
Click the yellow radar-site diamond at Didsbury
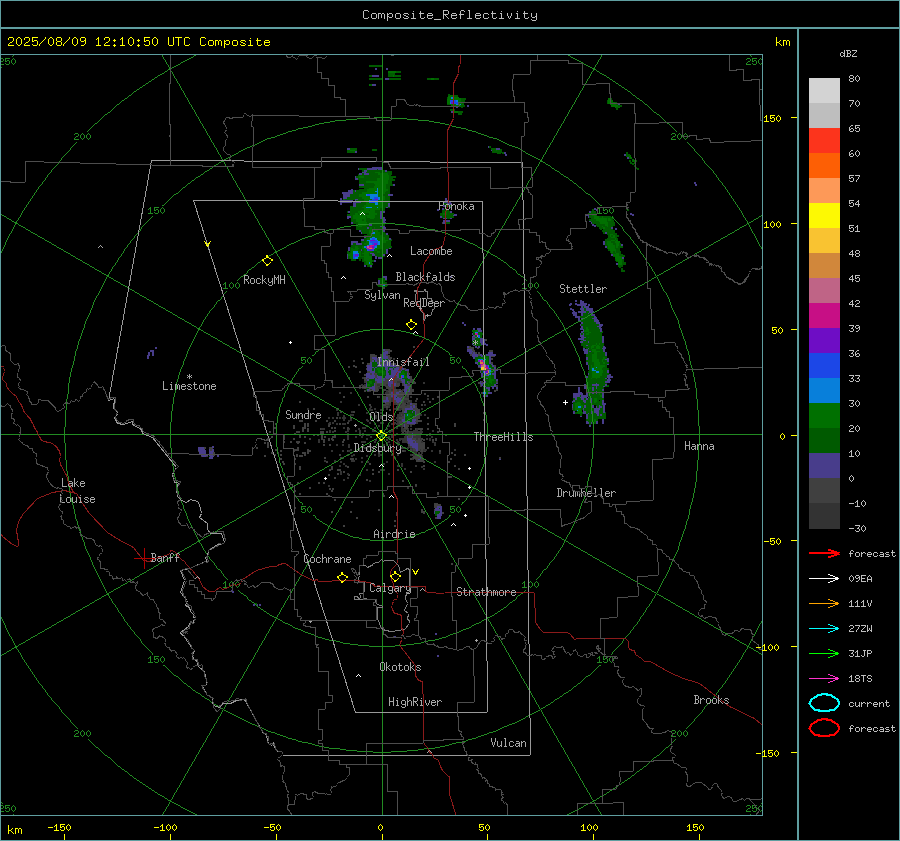[381, 436]
